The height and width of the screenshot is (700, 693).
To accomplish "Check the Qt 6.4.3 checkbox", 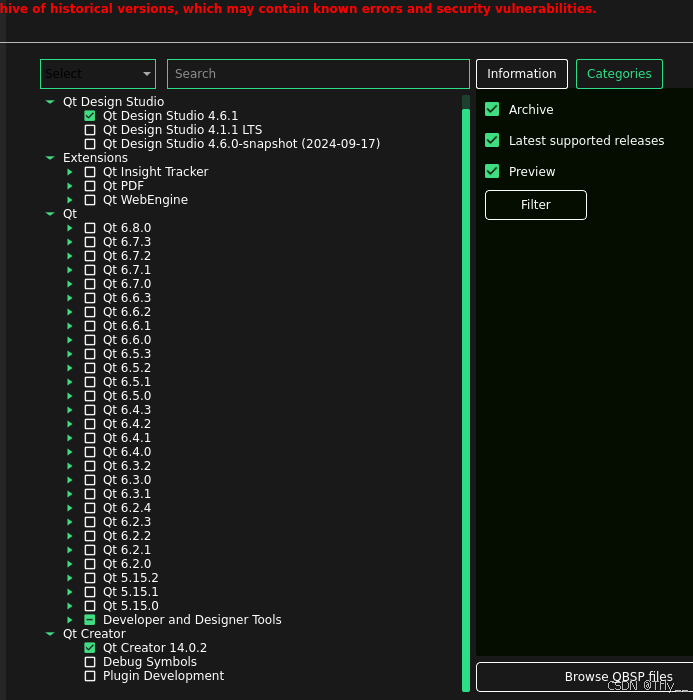I will pos(90,410).
